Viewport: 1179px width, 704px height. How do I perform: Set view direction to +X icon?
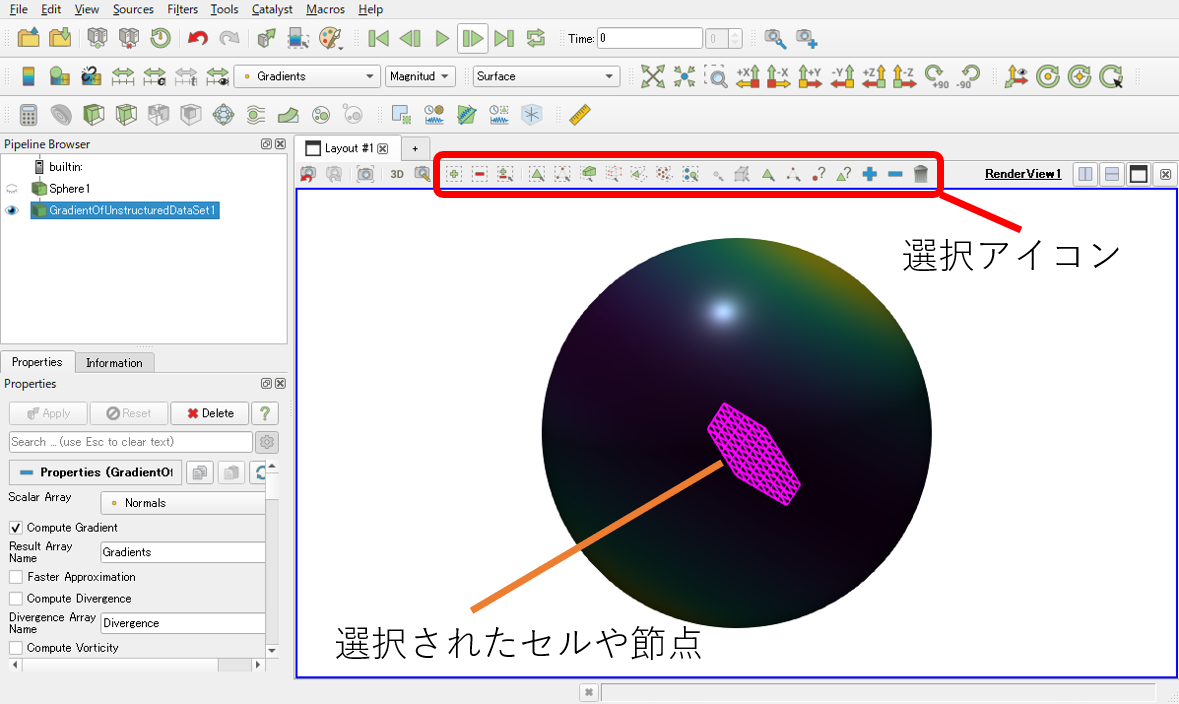[747, 76]
